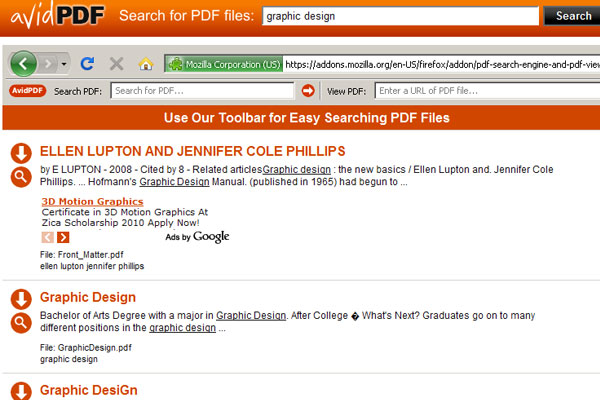Screen dimensions: 600x400
Task: Click the Search for PDF toolbar field
Action: [x=202, y=91]
